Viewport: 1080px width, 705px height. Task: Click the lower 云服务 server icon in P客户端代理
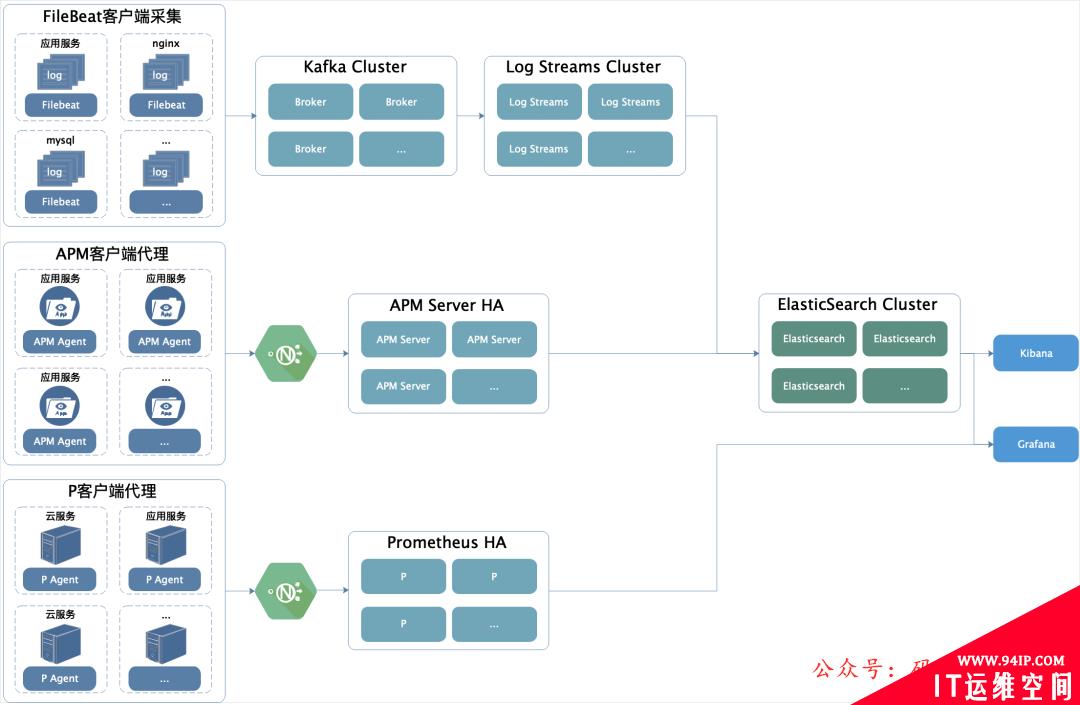[x=61, y=644]
